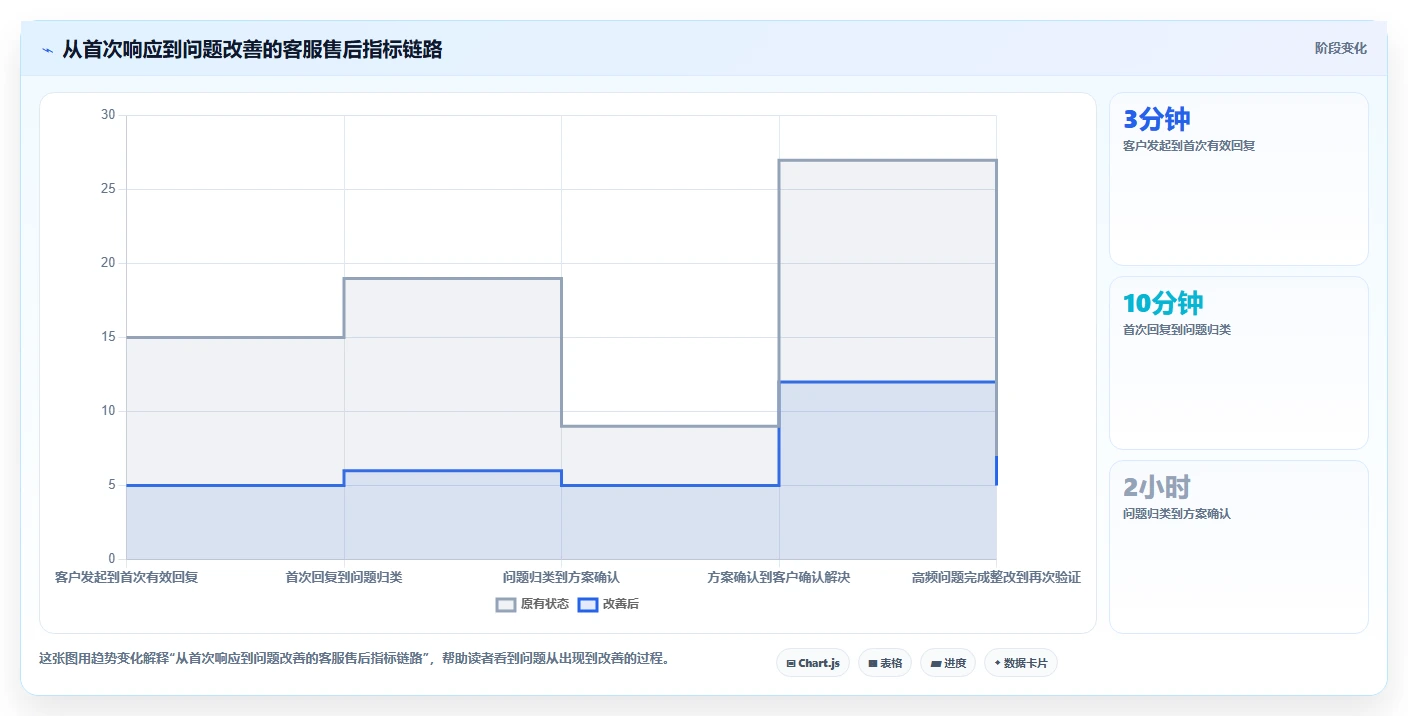Click y-axis tick label 25
Screen dimensions: 1408x716
tap(109, 189)
